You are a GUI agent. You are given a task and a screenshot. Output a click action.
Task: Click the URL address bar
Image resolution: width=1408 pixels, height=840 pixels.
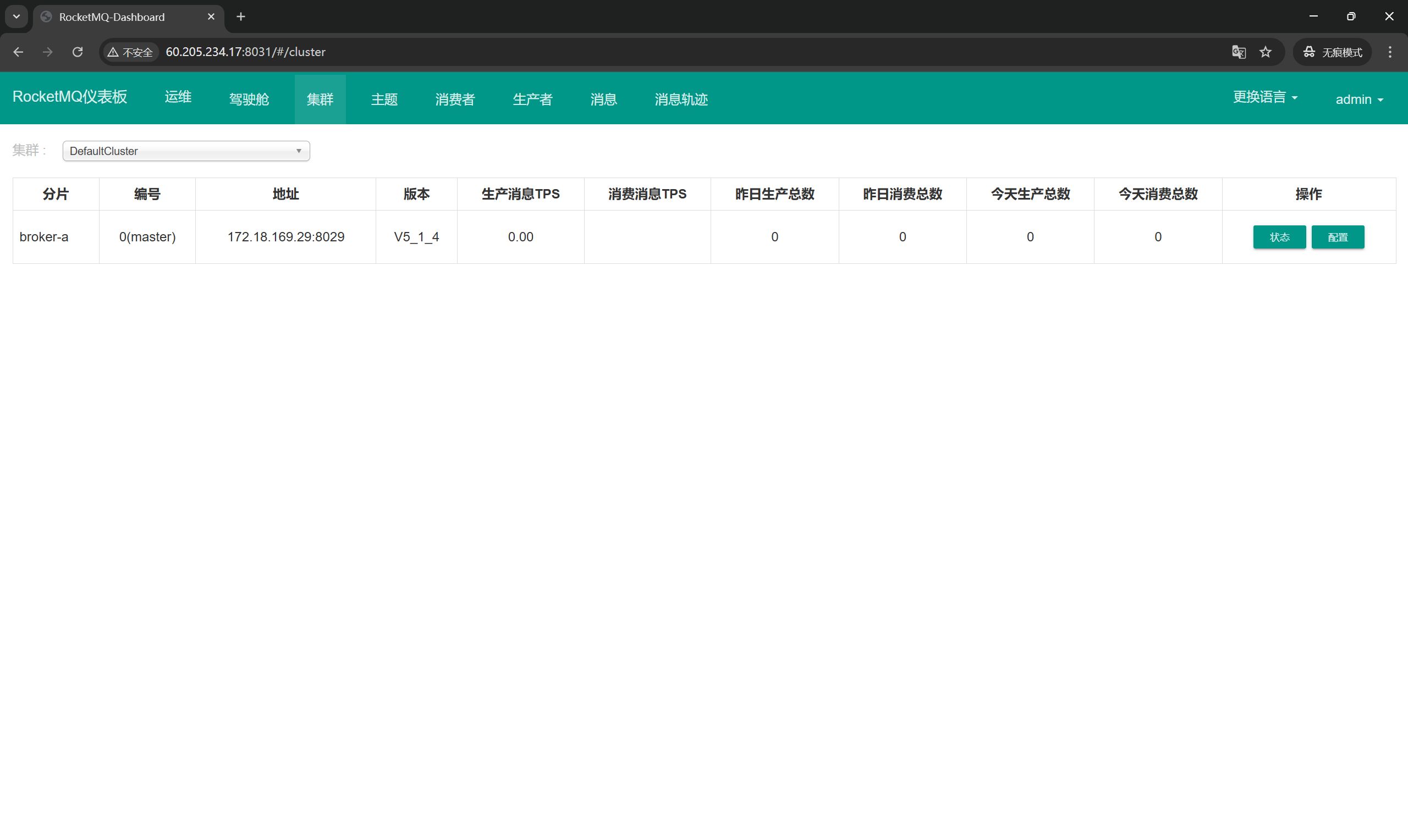tap(679, 52)
